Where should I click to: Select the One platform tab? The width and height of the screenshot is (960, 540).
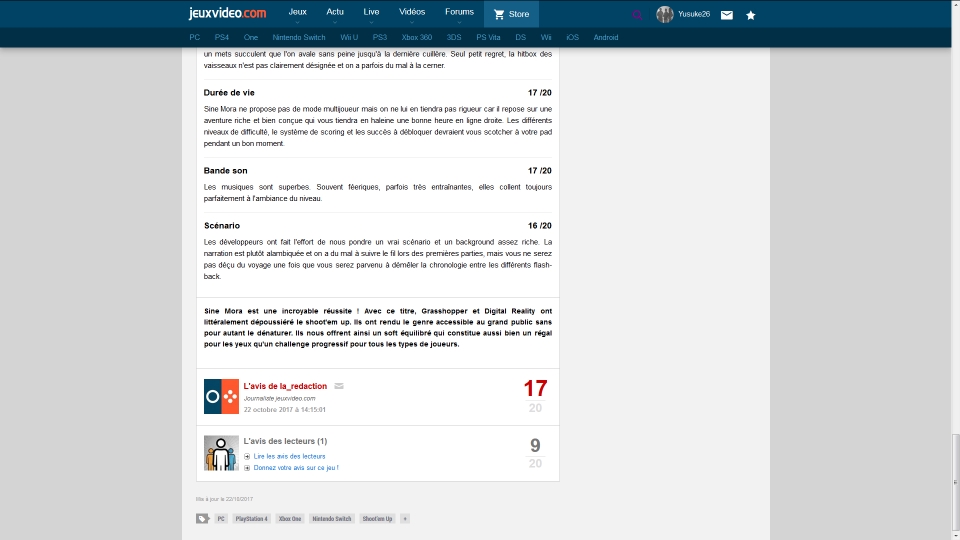pyautogui.click(x=250, y=37)
